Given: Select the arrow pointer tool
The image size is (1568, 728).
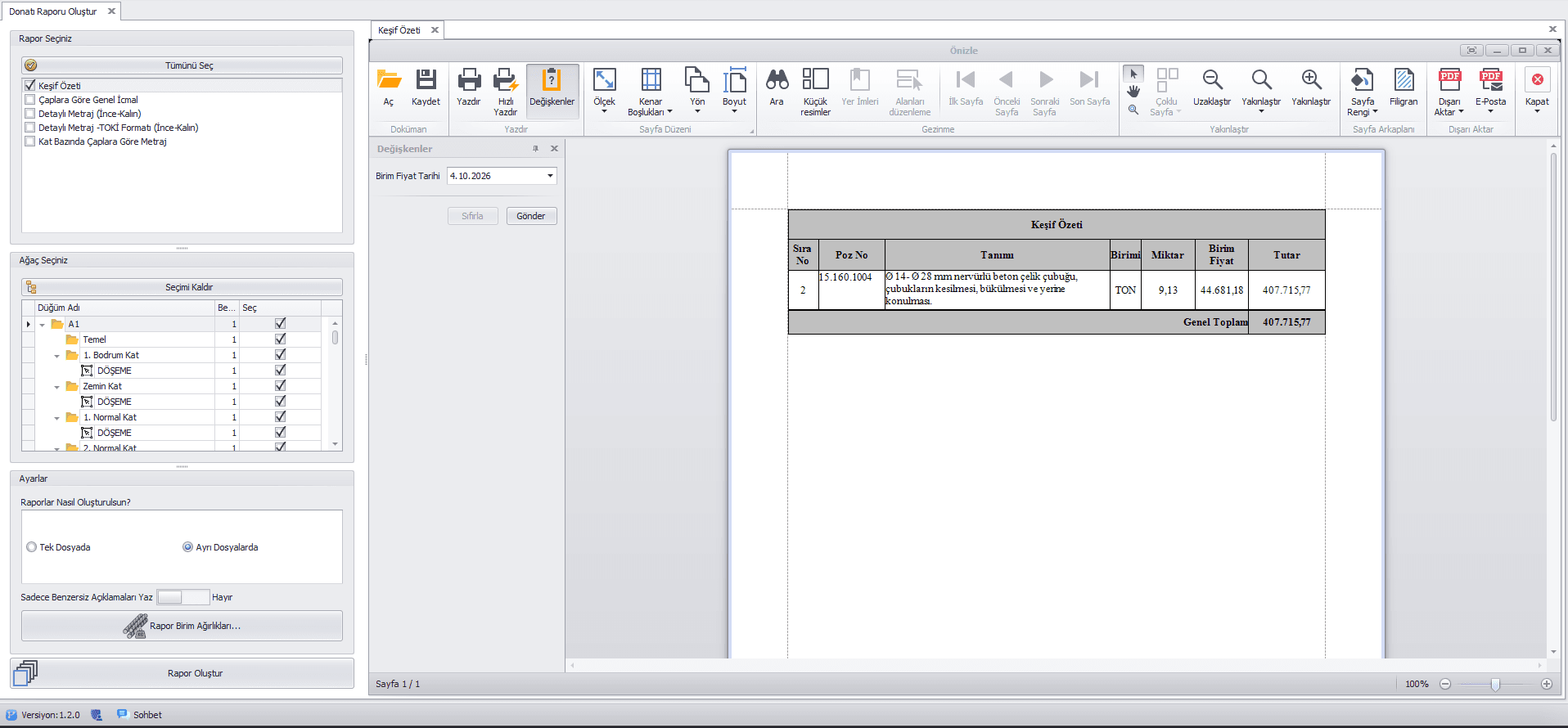Looking at the screenshot, I should 1133,74.
